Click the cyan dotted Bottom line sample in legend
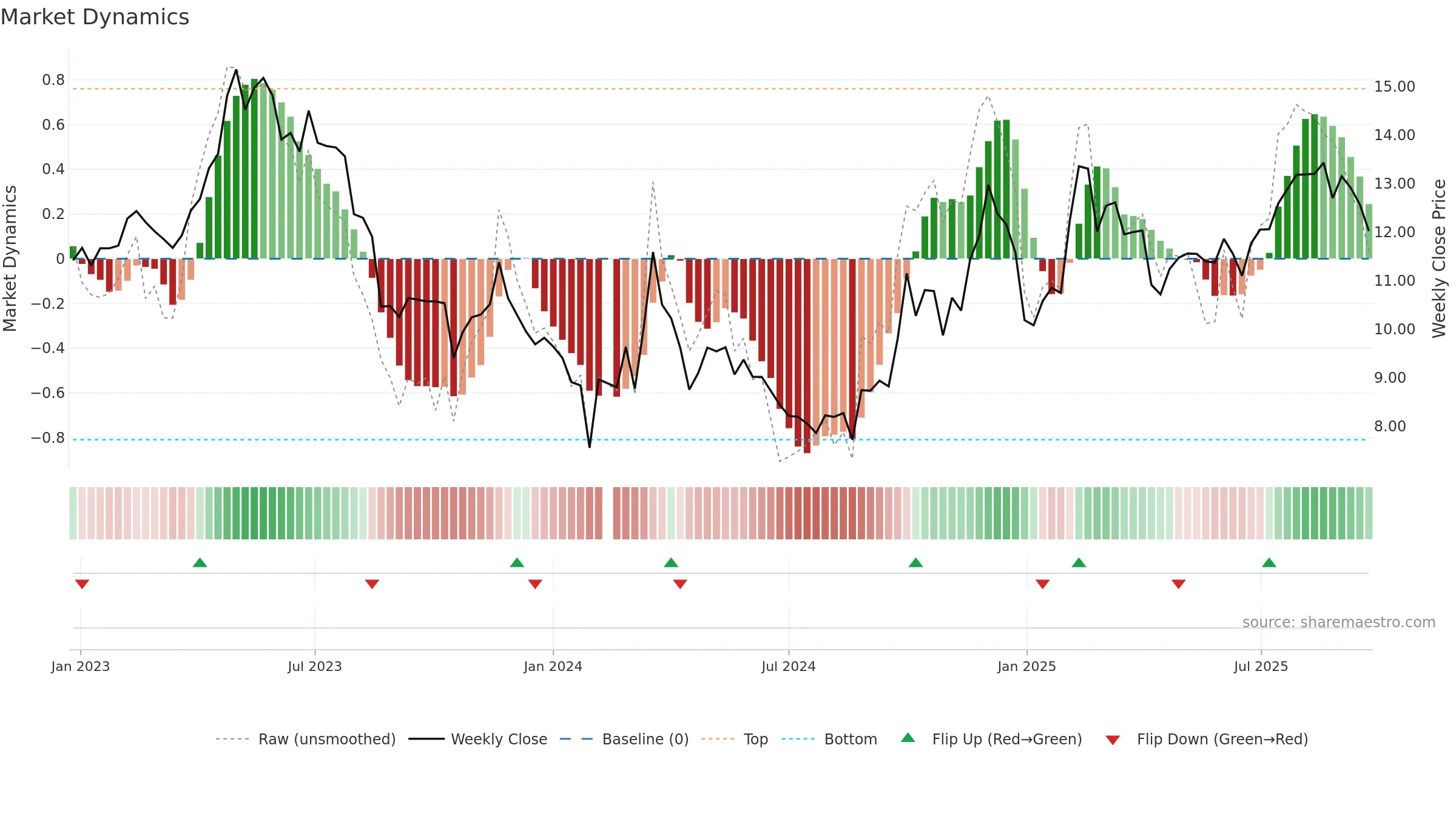This screenshot has height=819, width=1456. pyautogui.click(x=798, y=739)
